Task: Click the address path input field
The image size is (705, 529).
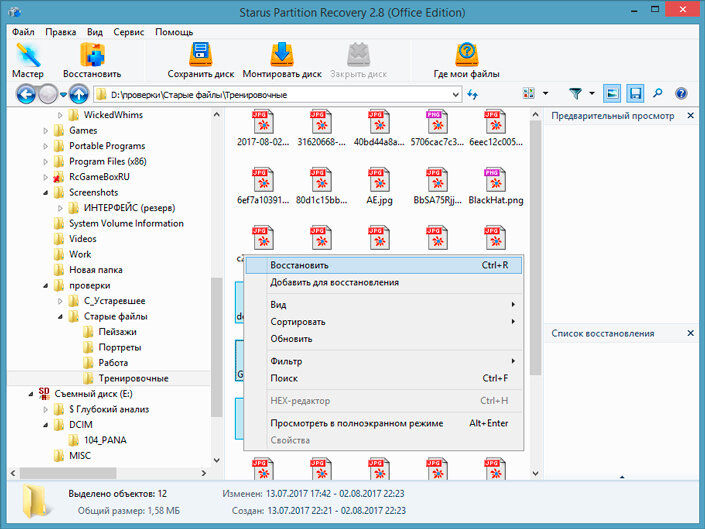Action: [278, 95]
